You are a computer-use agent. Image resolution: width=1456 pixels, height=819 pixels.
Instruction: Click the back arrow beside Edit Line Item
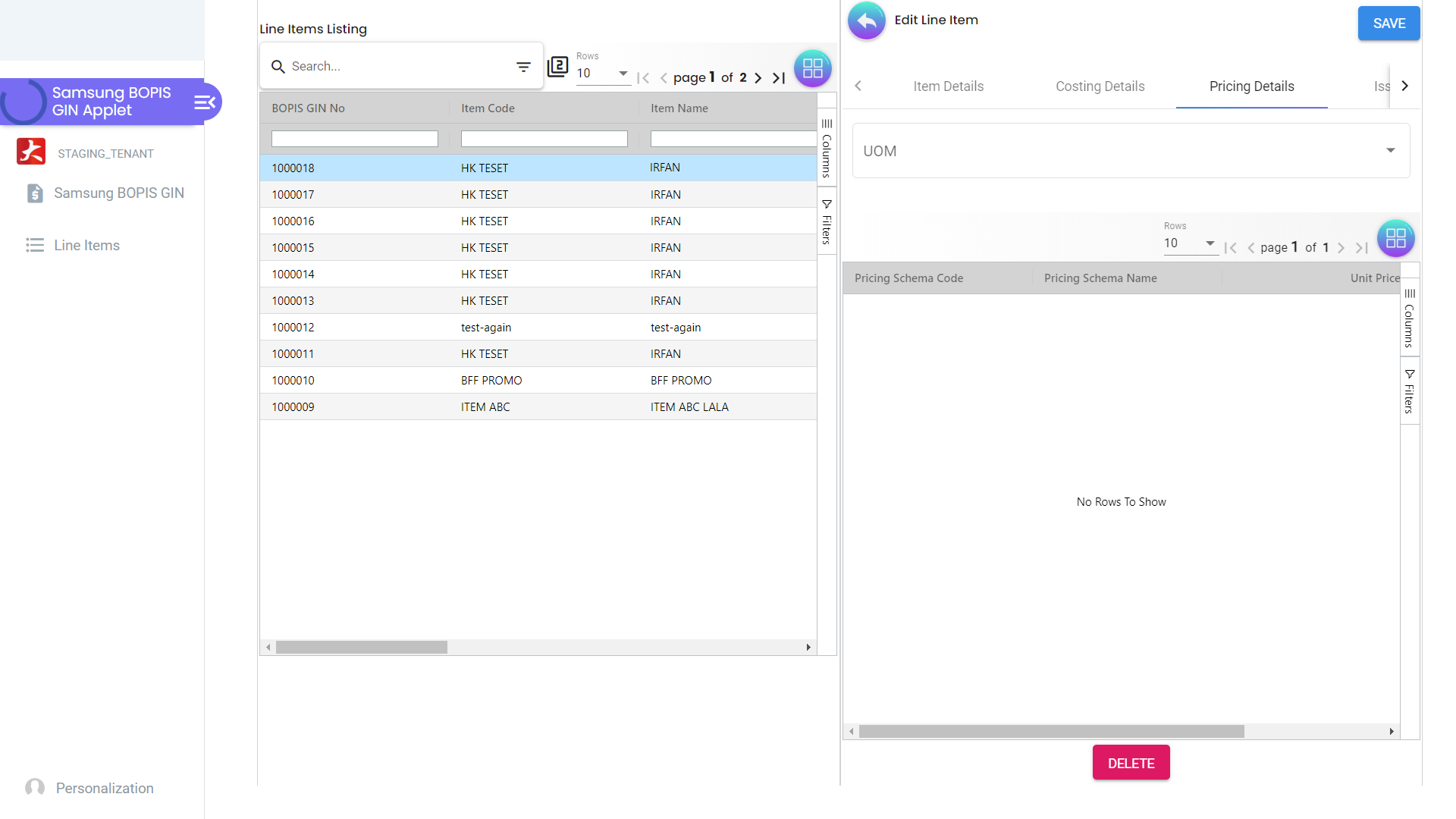tap(866, 20)
